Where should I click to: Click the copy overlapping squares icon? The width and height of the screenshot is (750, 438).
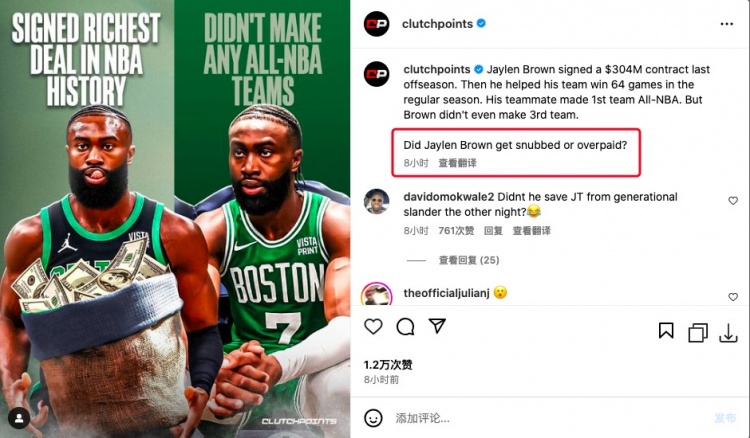pyautogui.click(x=698, y=333)
